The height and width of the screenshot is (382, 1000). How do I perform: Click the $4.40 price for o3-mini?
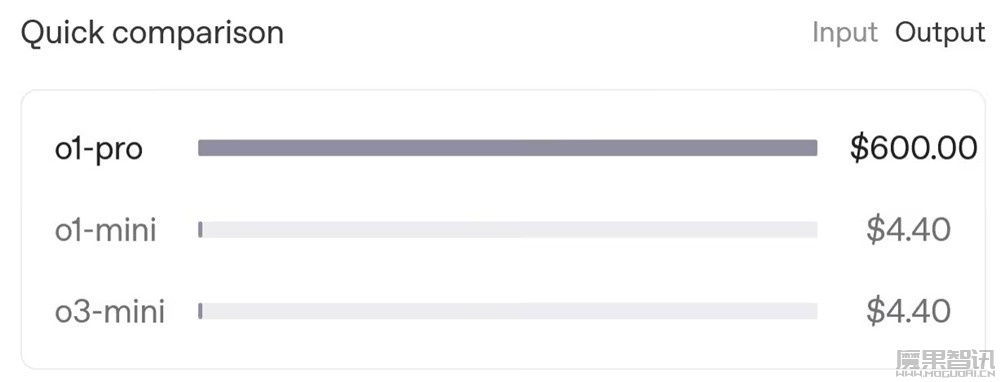point(908,311)
